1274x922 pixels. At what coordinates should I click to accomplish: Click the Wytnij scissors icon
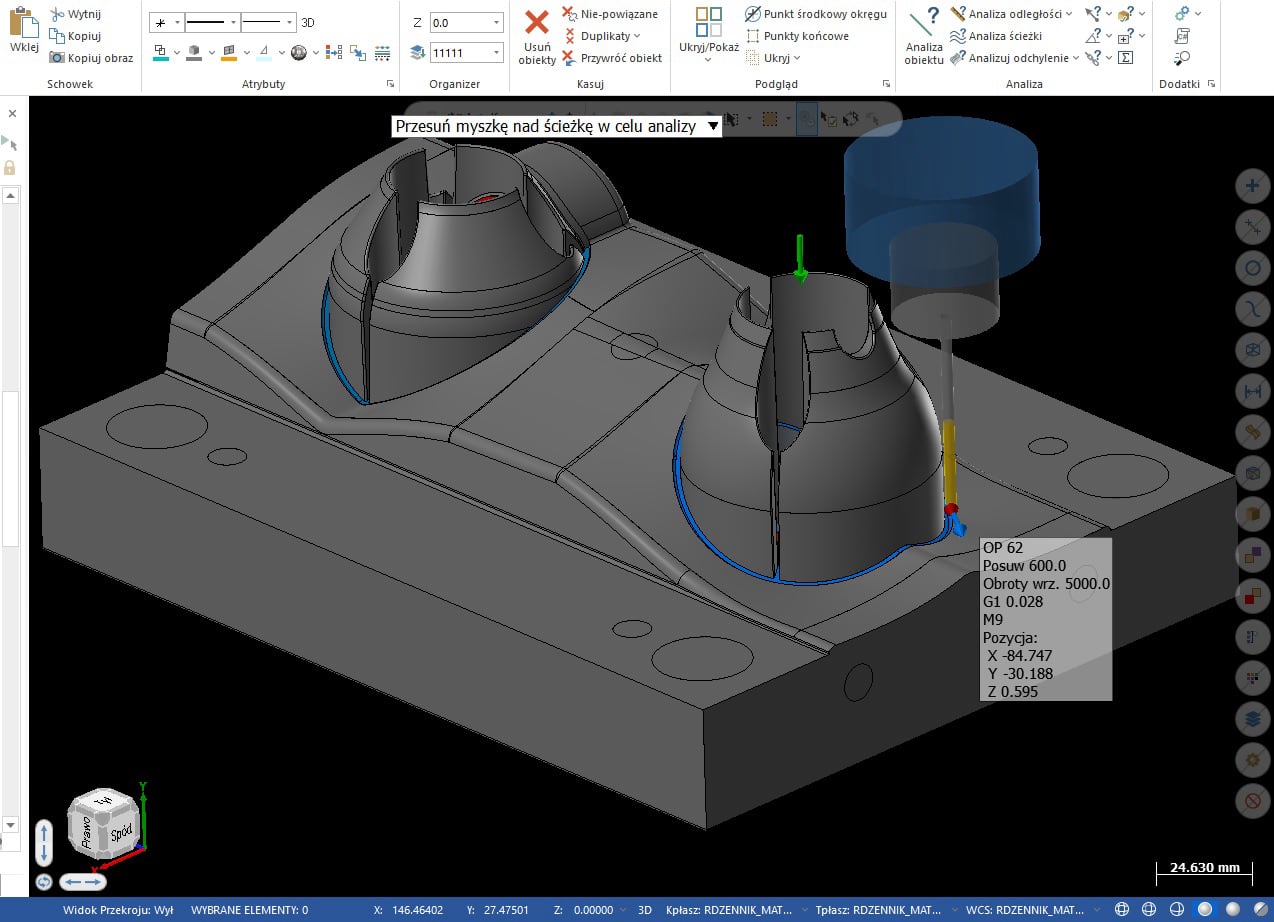[x=58, y=14]
